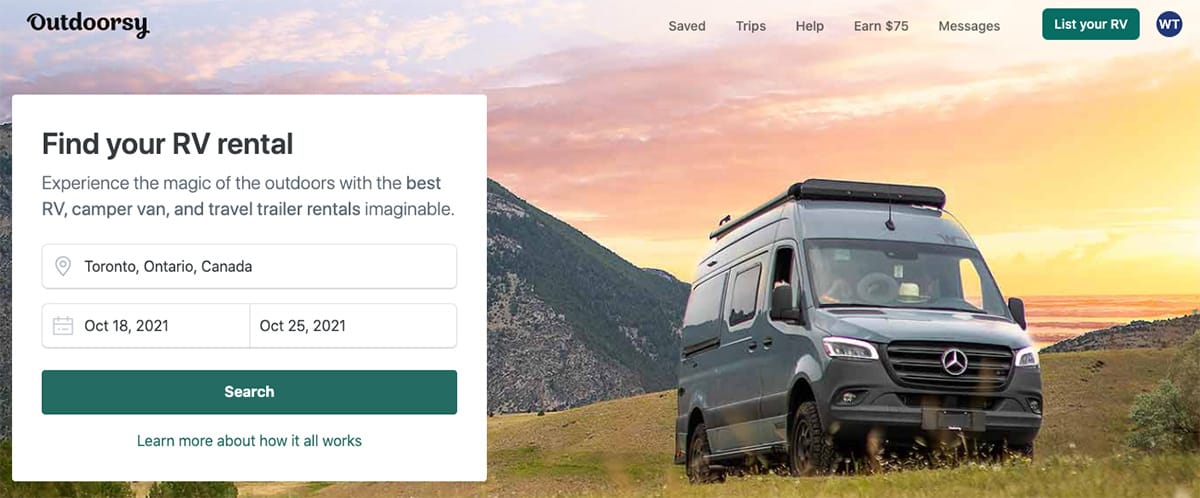
Task: Open Messages from the top navigation
Action: [969, 26]
